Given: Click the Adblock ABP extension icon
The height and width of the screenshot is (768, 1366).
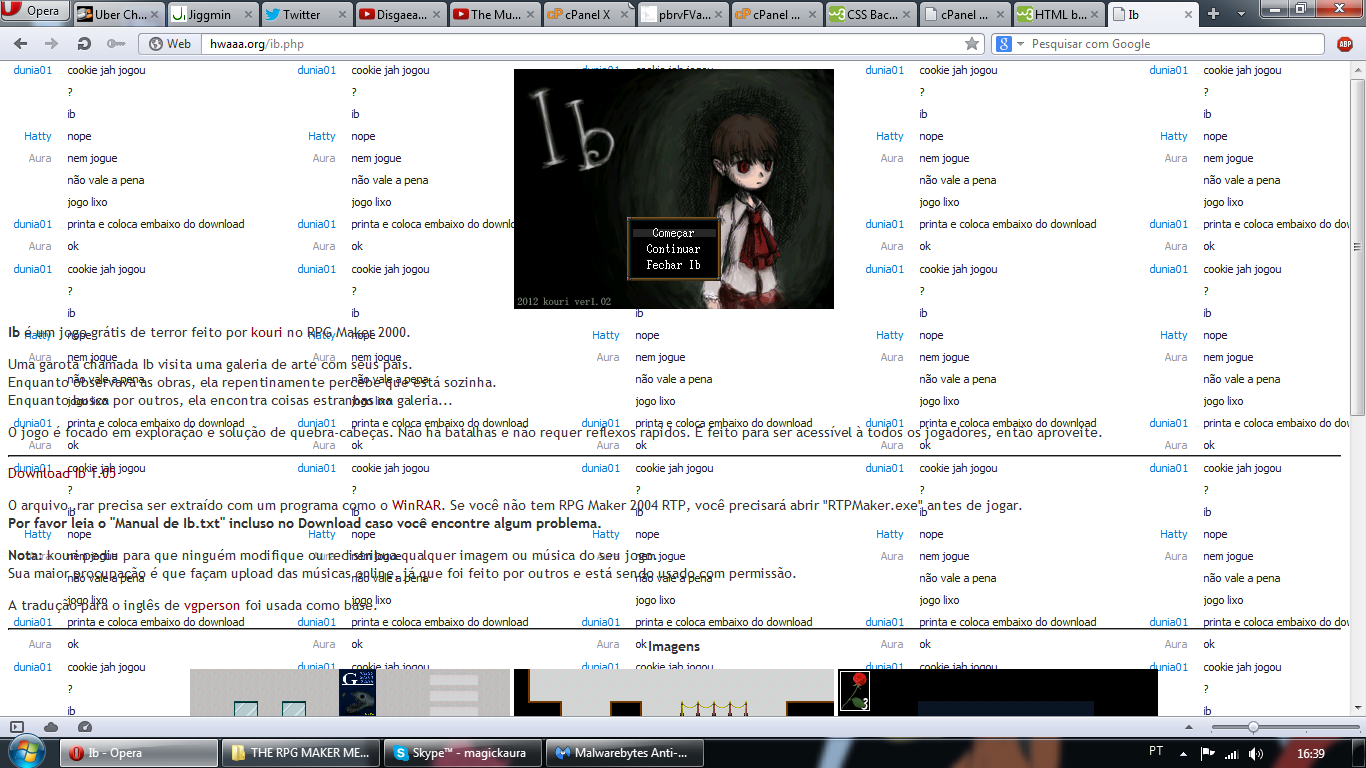Looking at the screenshot, I should coord(1345,44).
